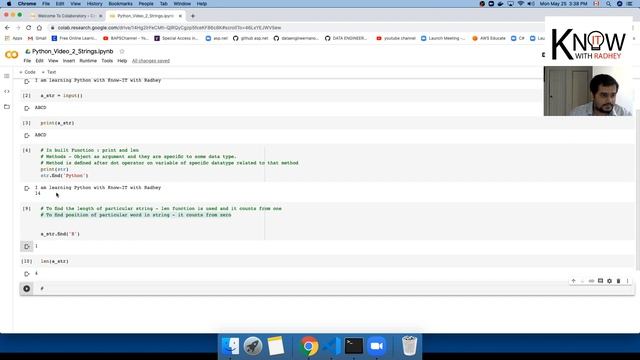Click the str.find('Python') line in cell 4
The width and height of the screenshot is (640, 360).
coord(64,176)
